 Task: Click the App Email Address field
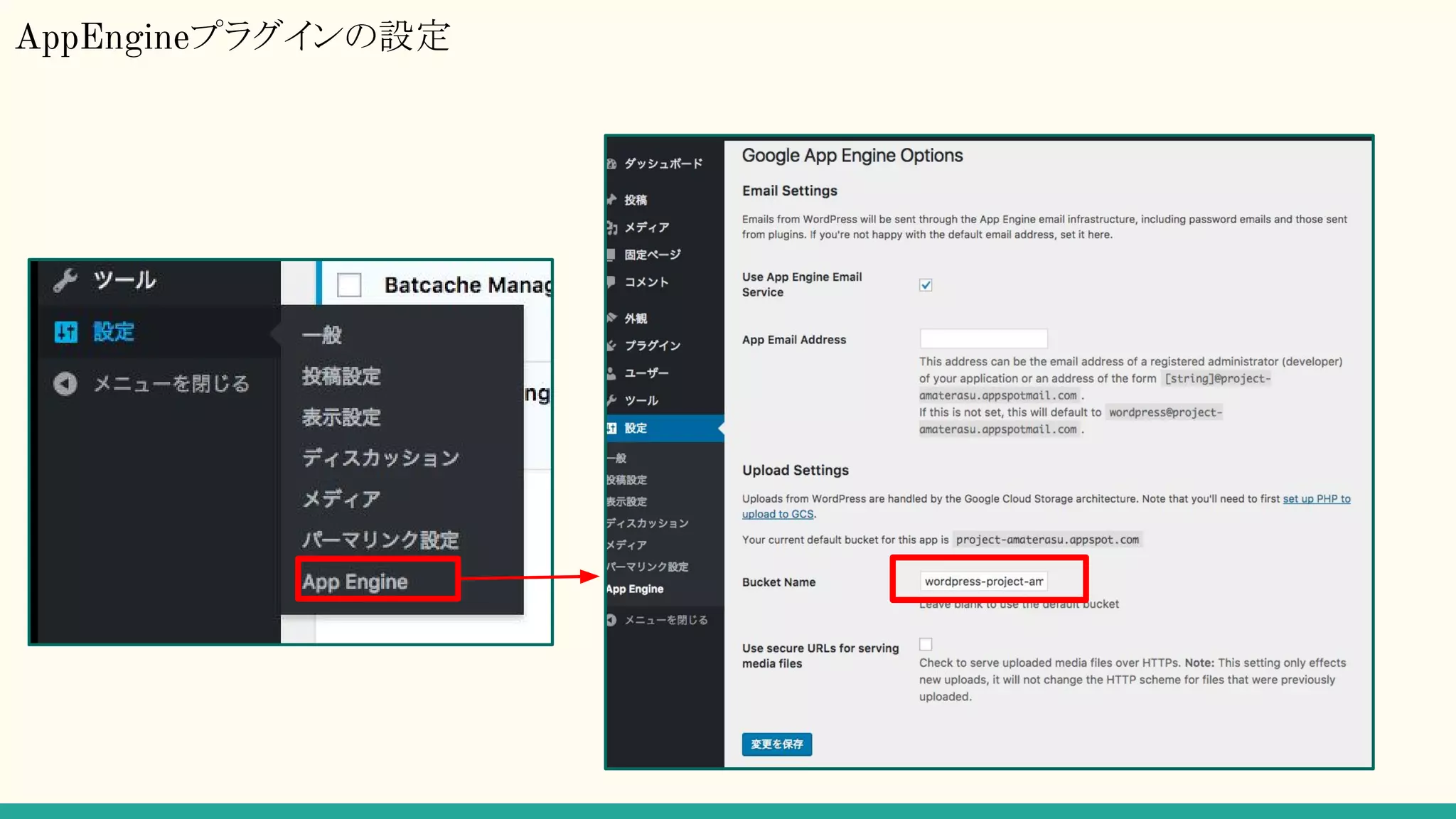(984, 338)
